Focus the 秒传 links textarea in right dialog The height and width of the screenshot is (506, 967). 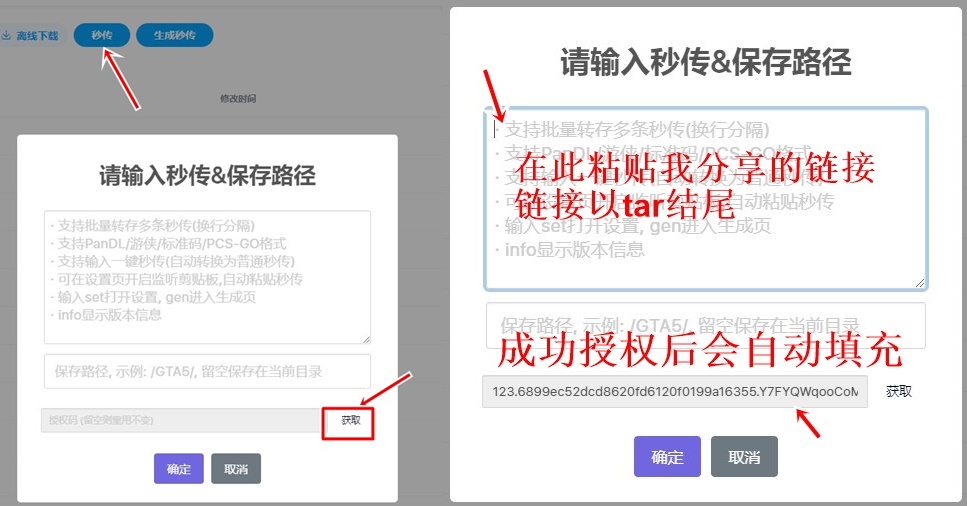tap(706, 199)
